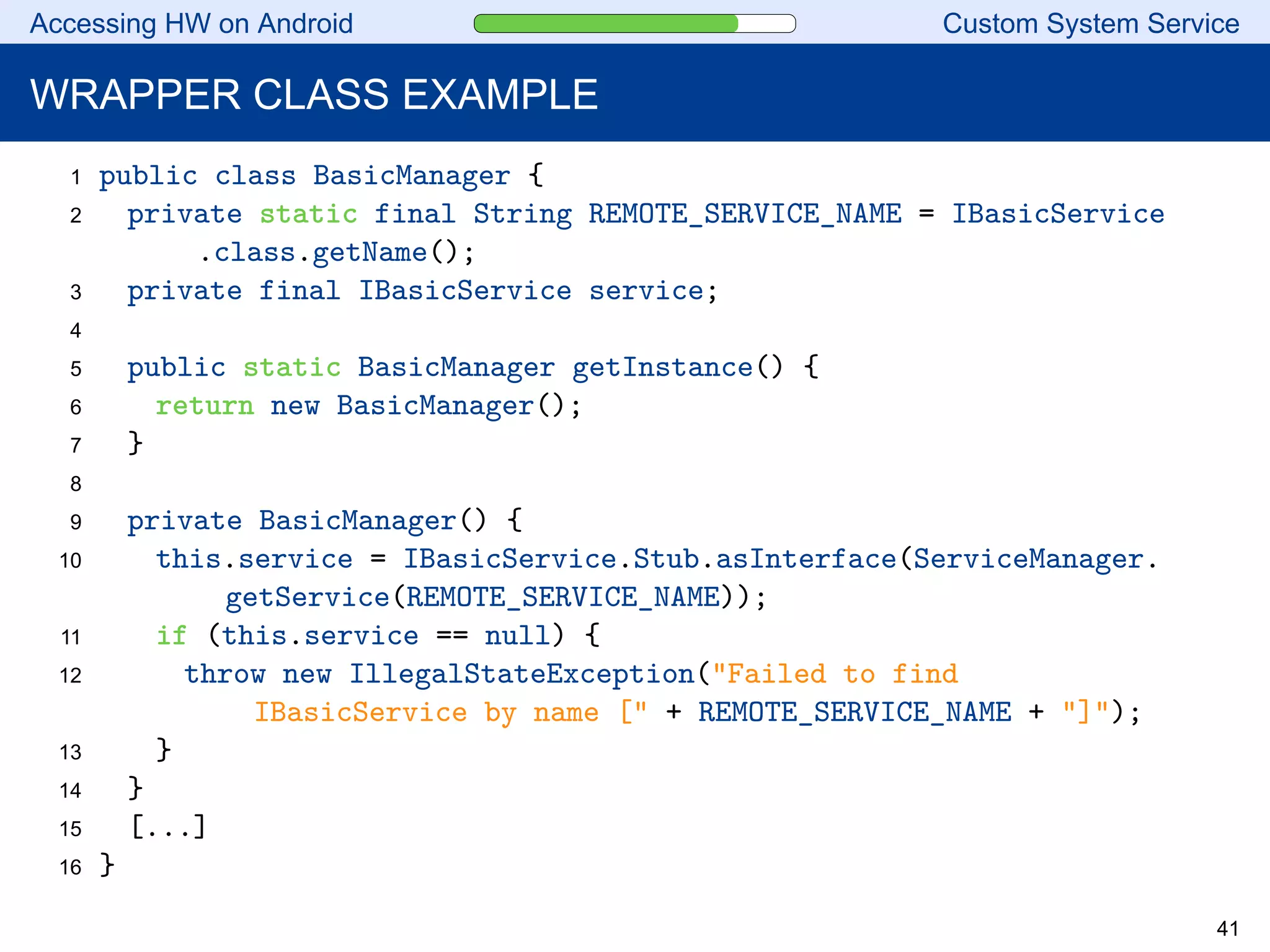The width and height of the screenshot is (1270, 952).
Task: Click the 'public class BasicManager {' code line
Action: 321,176
